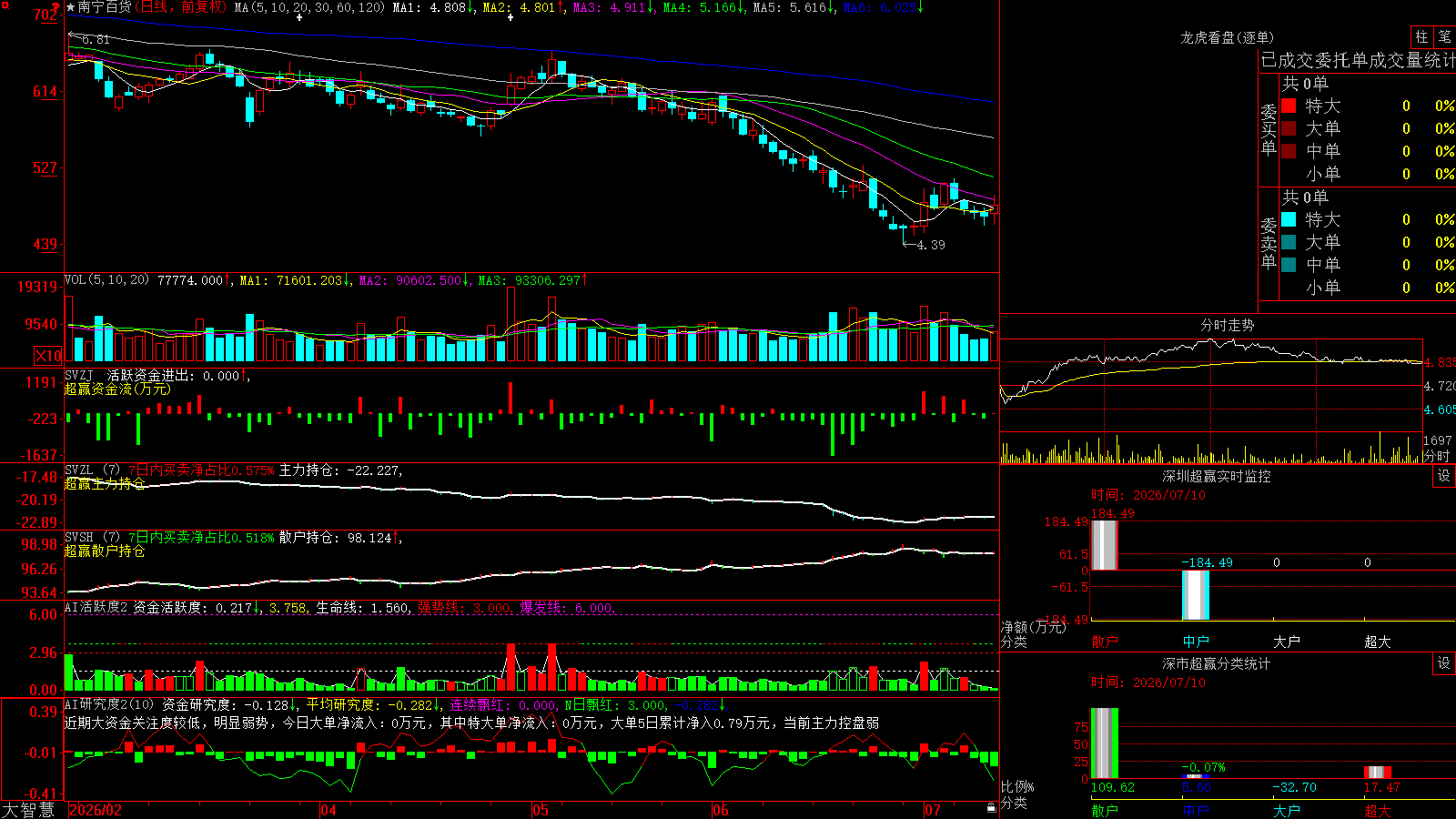Click the AI活跃度2 indicator label
Image resolution: width=1456 pixels, height=819 pixels.
tap(96, 607)
